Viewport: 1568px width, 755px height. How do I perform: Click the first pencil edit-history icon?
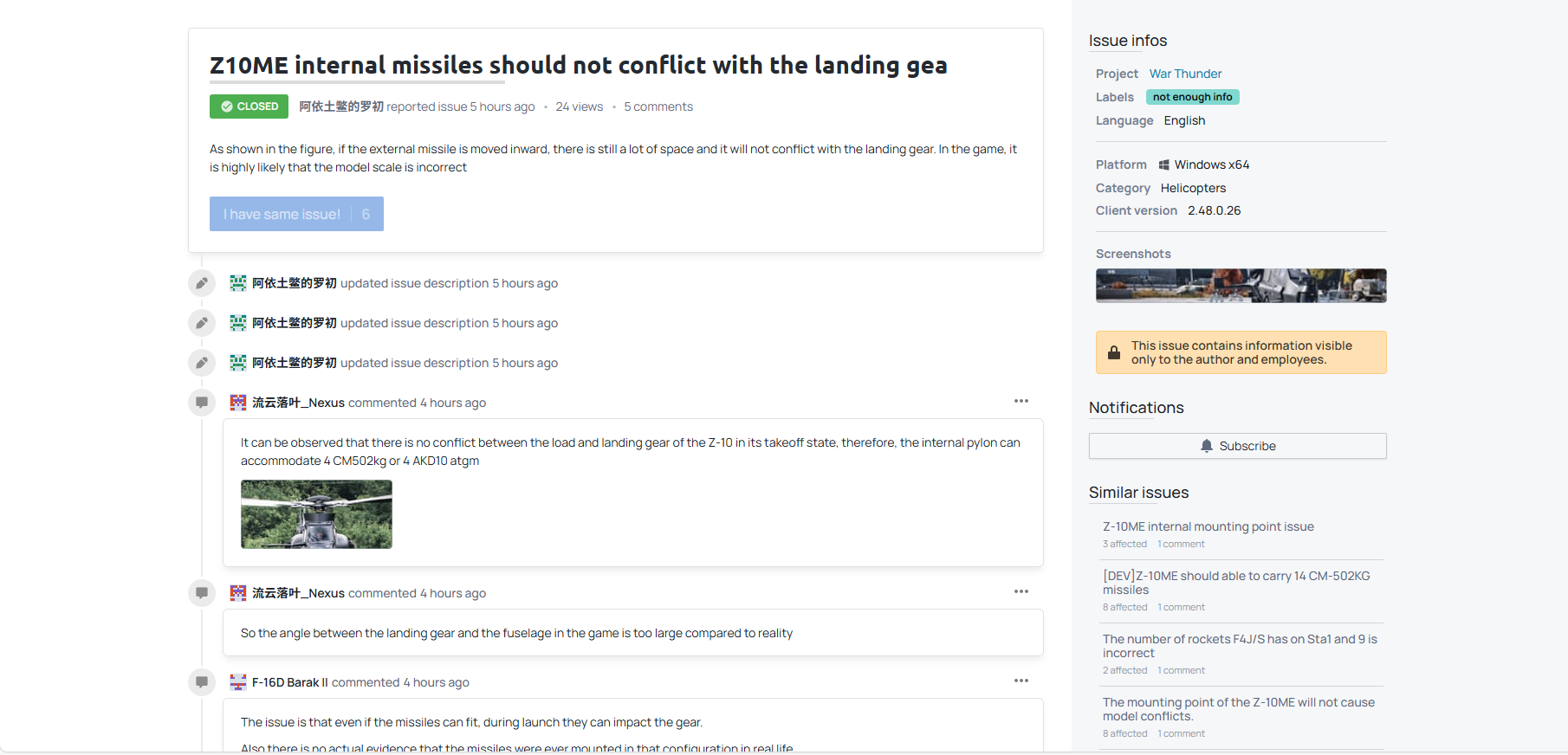click(x=202, y=283)
